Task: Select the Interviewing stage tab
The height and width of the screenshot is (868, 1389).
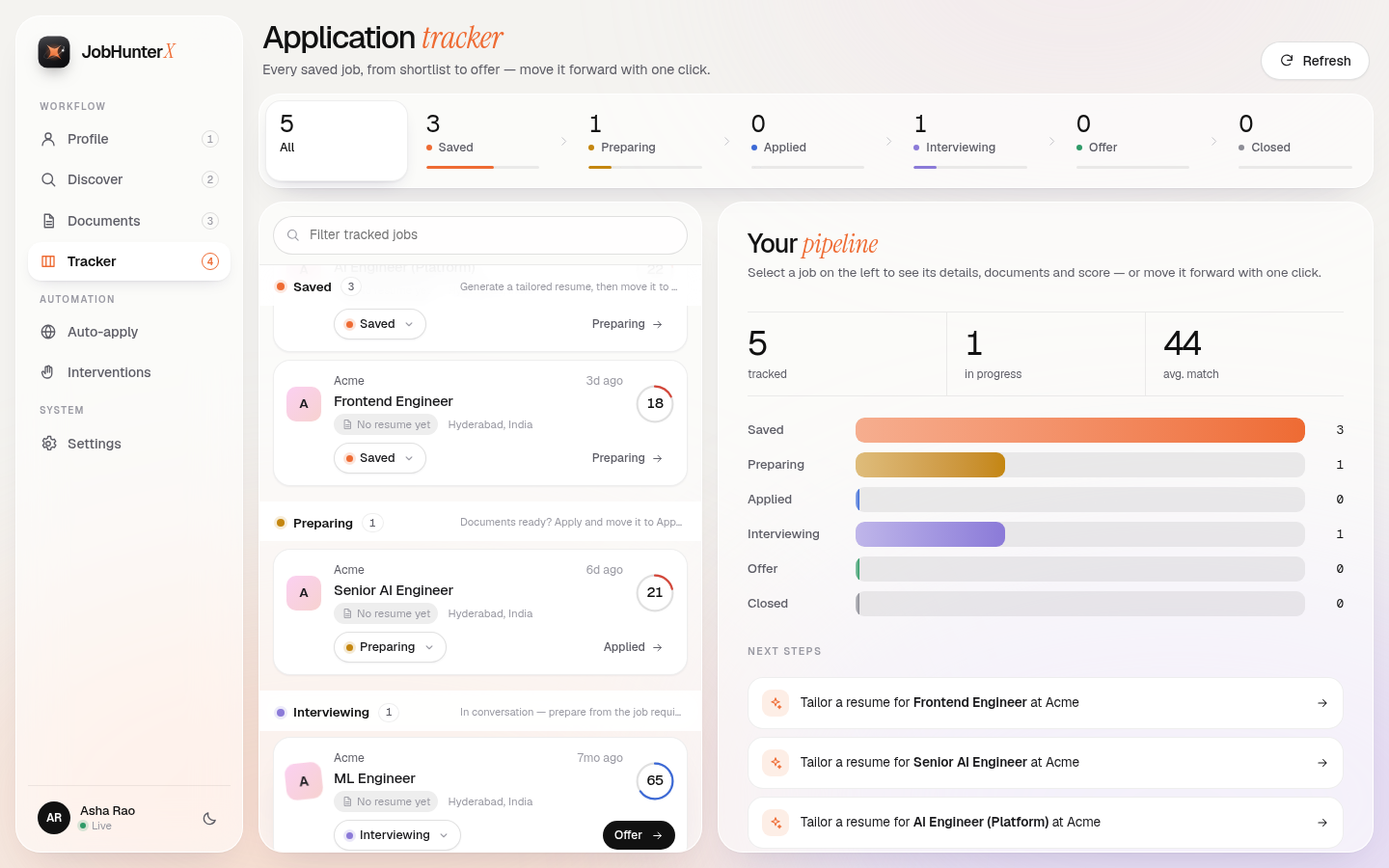Action: click(x=970, y=141)
